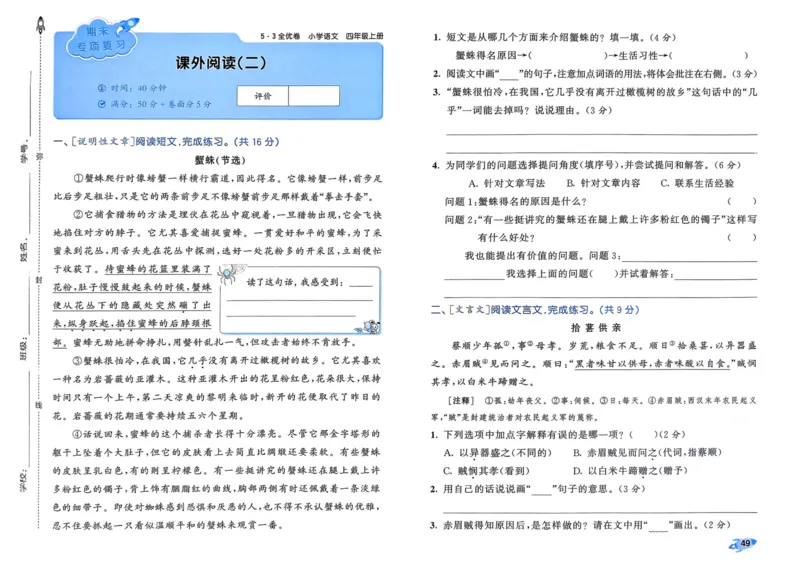Click the blank parentheses after 蟹蛛得名原因→
Image resolution: width=800 pixels, height=566 pixels.
click(x=568, y=56)
